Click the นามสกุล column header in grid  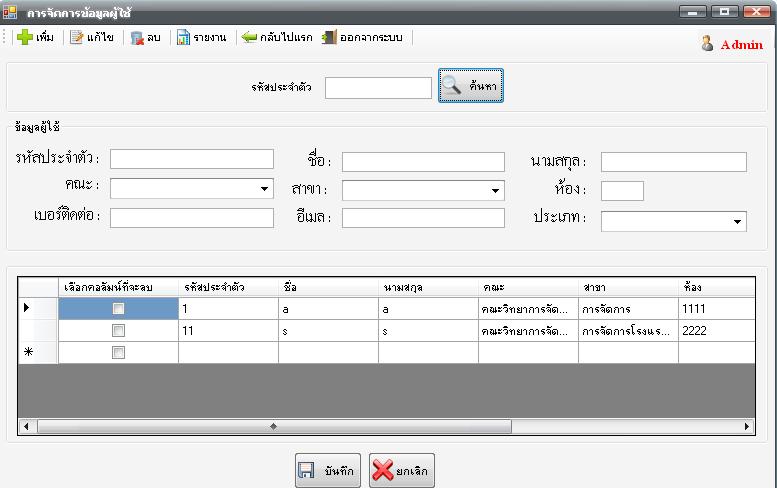point(429,287)
